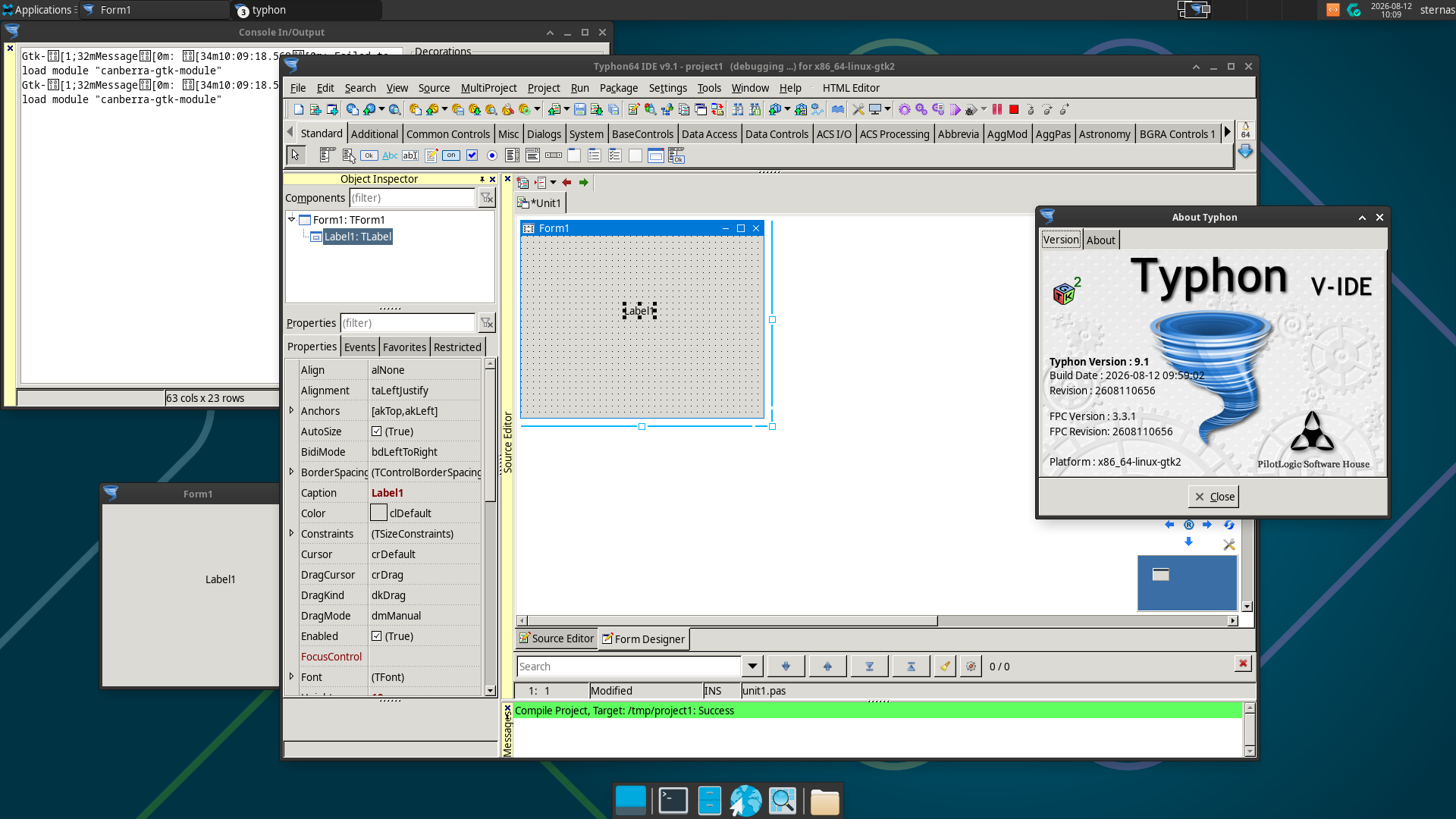Open the File menu
Screen dimensions: 1456x819
[298, 88]
